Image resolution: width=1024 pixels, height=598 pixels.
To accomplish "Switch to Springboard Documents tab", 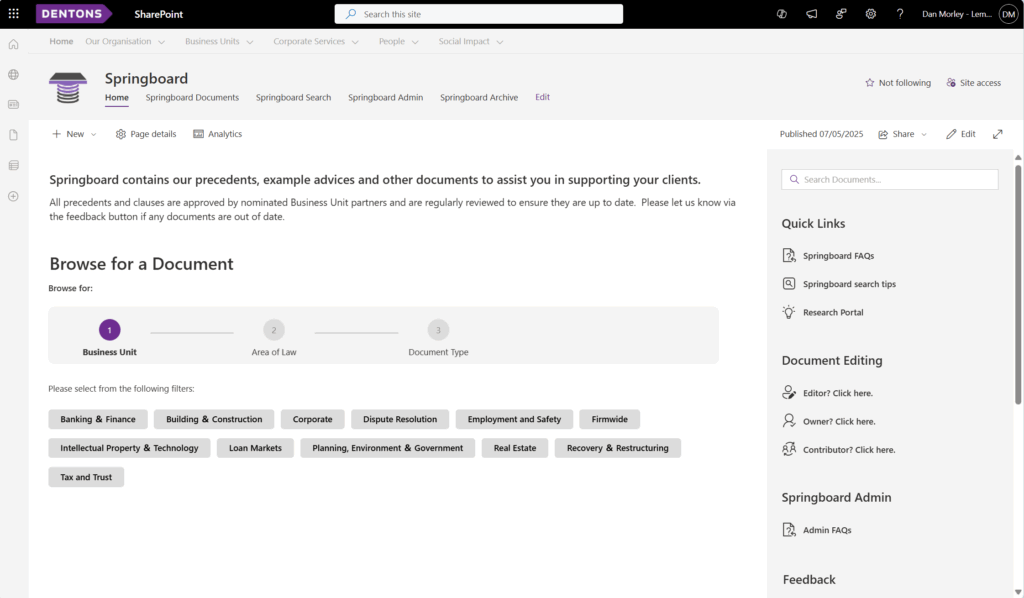I will tap(192, 97).
